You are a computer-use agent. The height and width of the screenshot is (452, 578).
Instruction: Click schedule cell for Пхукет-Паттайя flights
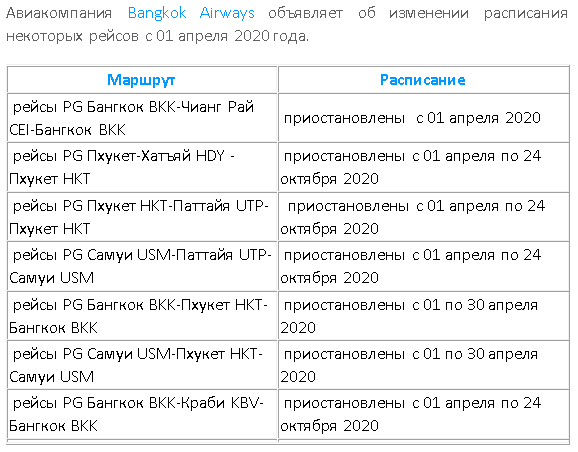[x=423, y=217]
